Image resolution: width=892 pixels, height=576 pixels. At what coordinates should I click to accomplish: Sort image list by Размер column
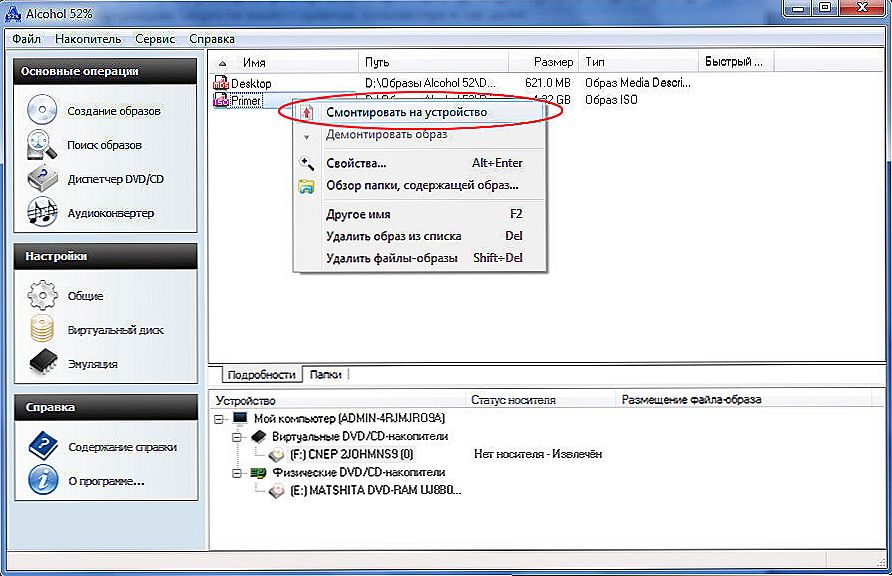click(x=543, y=62)
